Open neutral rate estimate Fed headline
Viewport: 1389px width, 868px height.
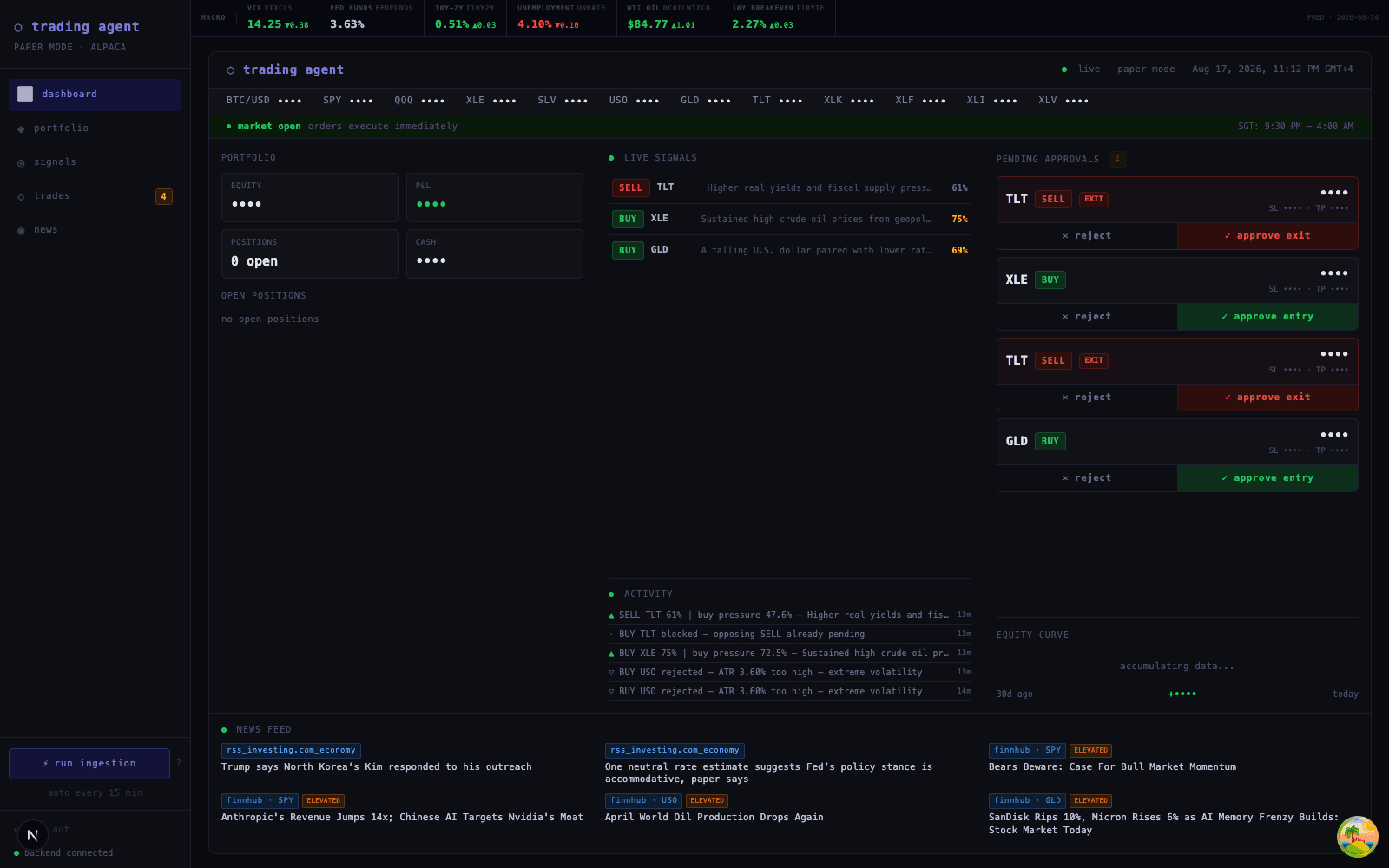click(x=768, y=773)
